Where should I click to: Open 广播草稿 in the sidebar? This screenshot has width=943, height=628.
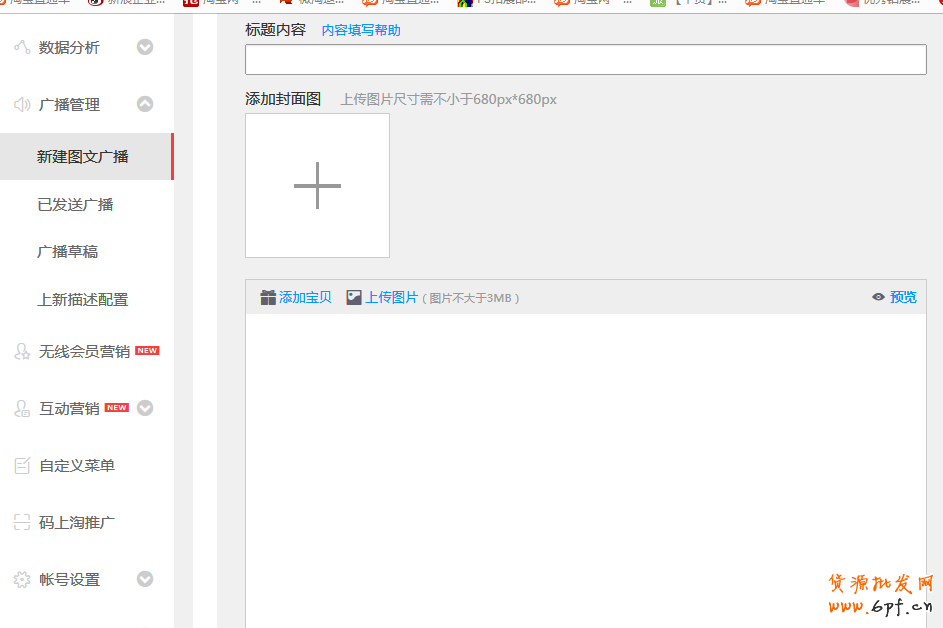point(67,251)
